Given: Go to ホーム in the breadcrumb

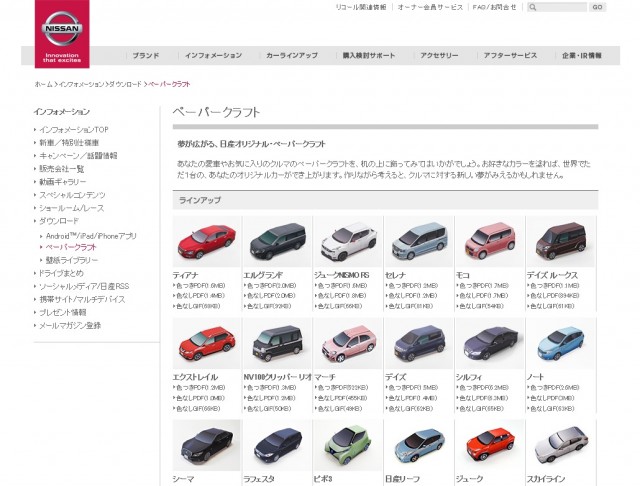Looking at the screenshot, I should (44, 84).
